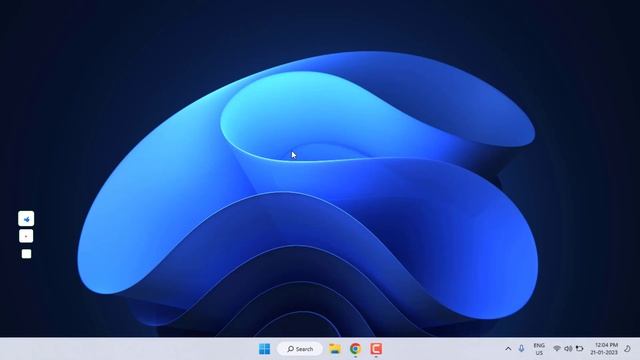Click the moon notification icon by the clock
The image size is (640, 360).
pos(628,349)
